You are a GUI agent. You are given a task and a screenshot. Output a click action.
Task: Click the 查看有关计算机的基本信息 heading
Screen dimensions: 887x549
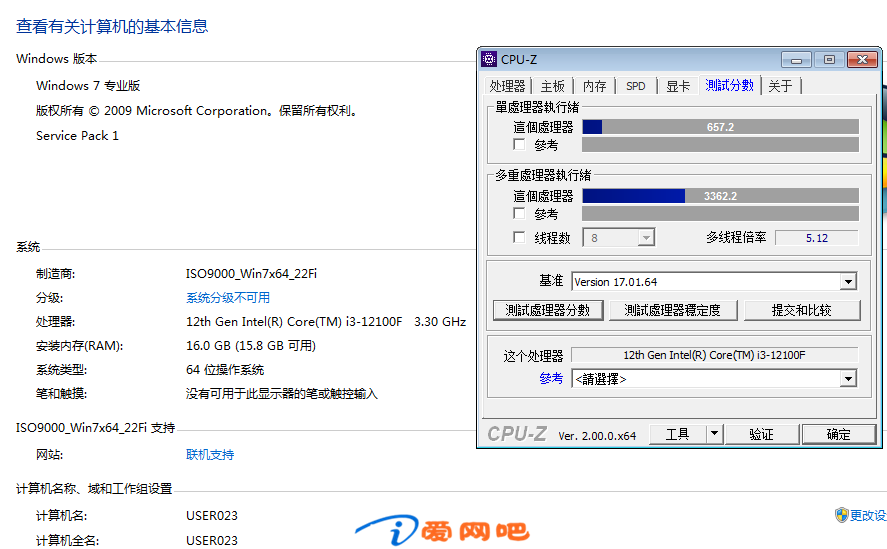point(112,26)
